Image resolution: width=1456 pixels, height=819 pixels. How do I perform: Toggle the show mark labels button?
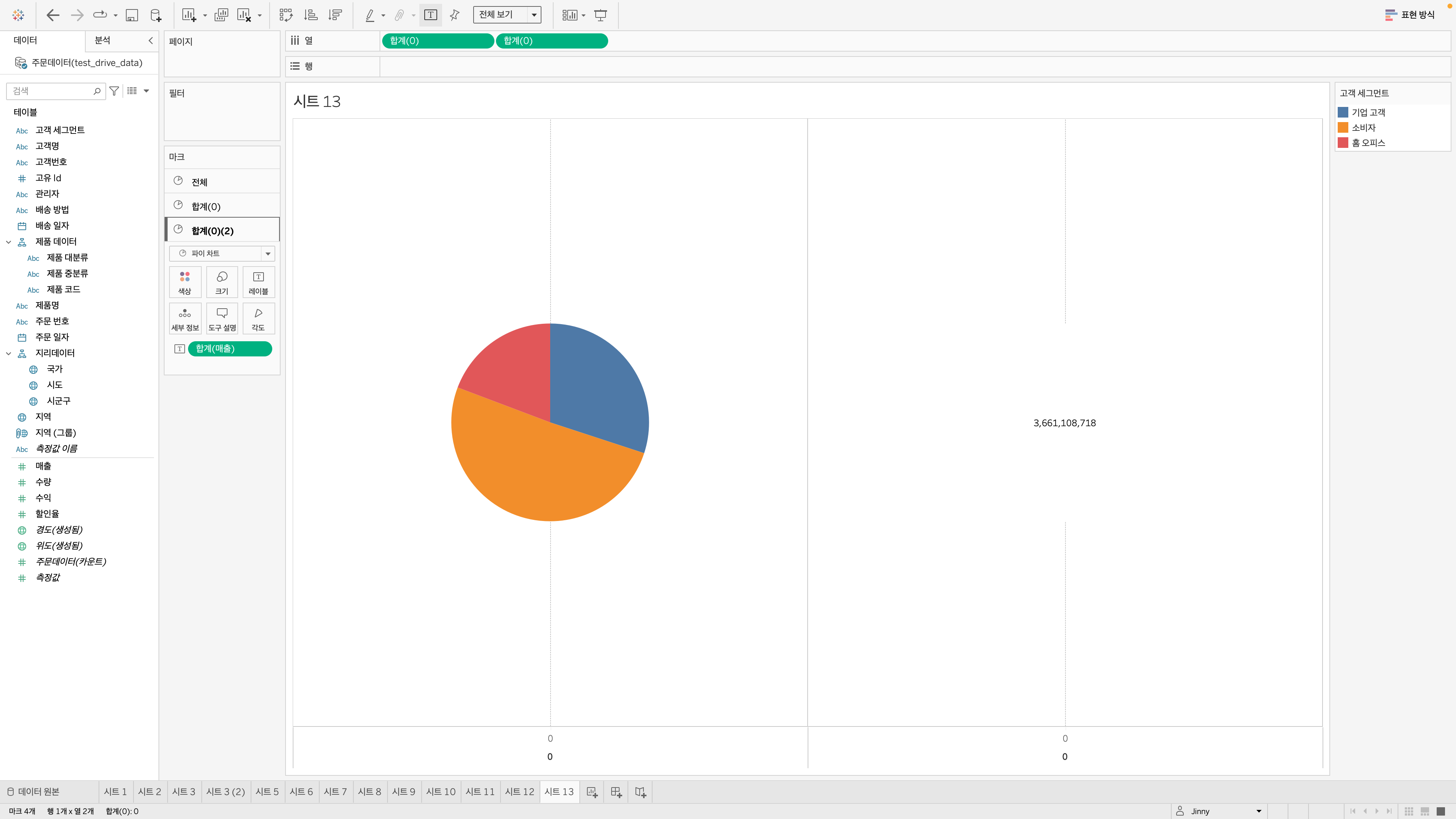[x=431, y=15]
